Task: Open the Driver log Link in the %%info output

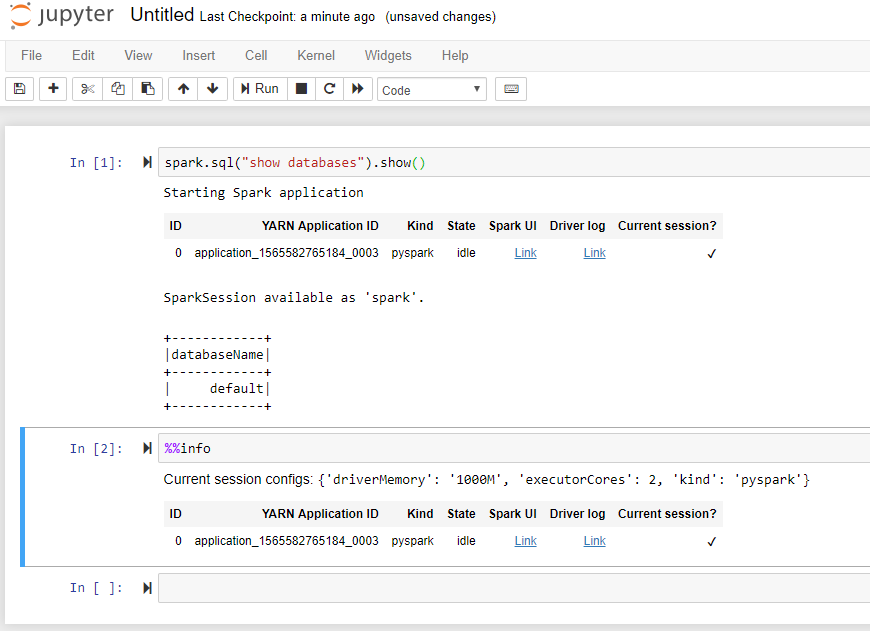Action: 594,540
